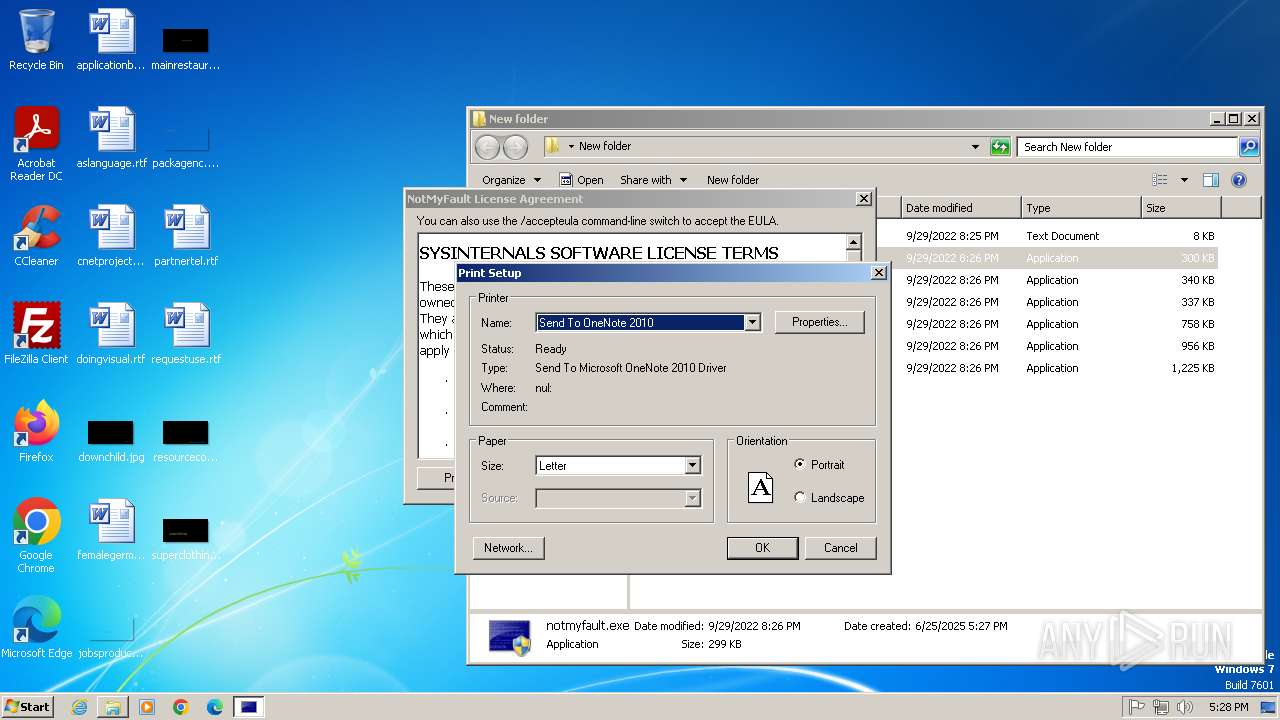
Task: Click the Explorer refresh button
Action: [x=1000, y=147]
